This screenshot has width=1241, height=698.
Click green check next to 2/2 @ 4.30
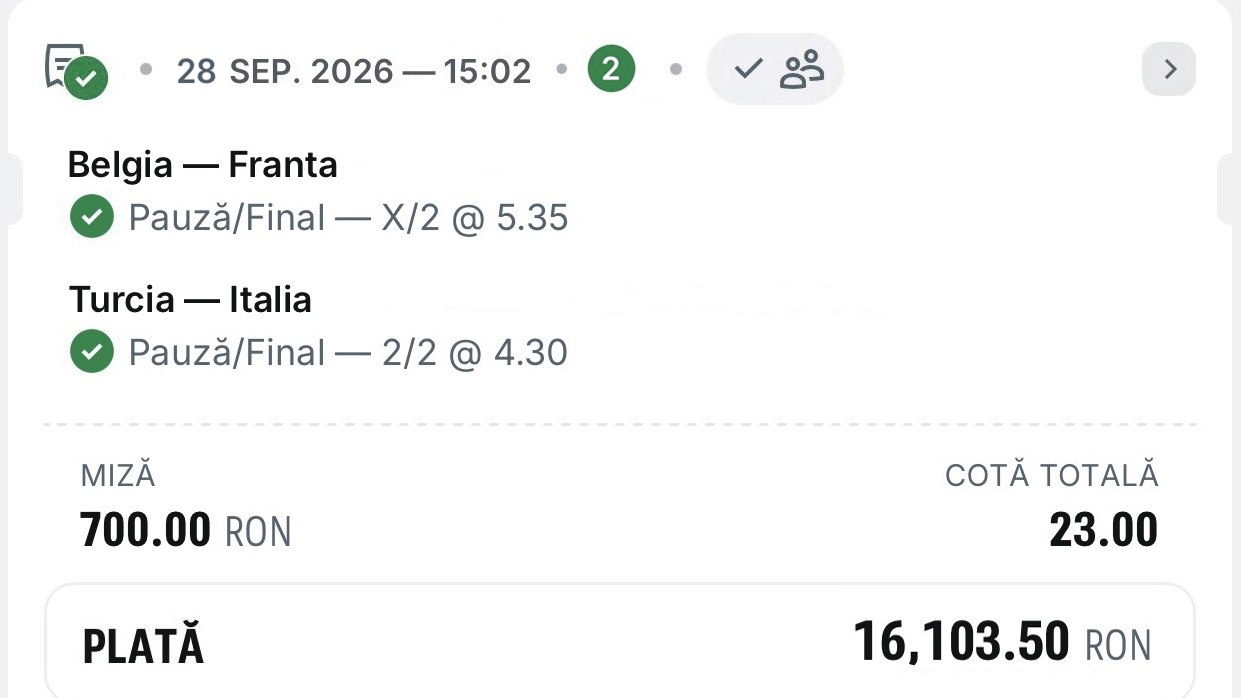pos(92,352)
